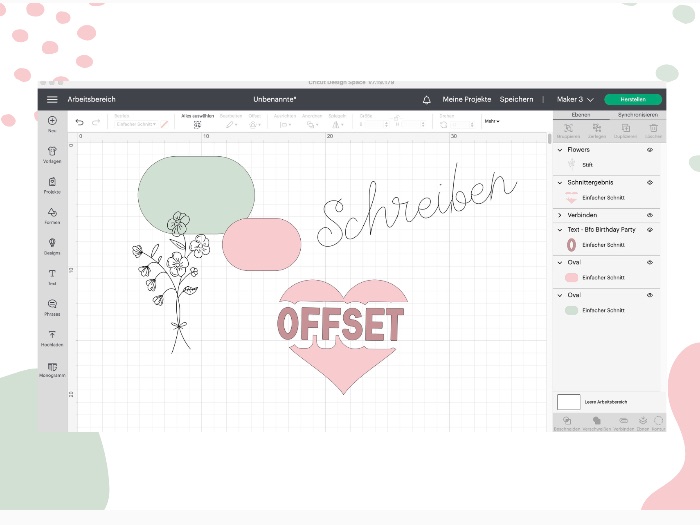The height and width of the screenshot is (525, 700).
Task: Click the undo arrow icon
Action: tap(80, 122)
